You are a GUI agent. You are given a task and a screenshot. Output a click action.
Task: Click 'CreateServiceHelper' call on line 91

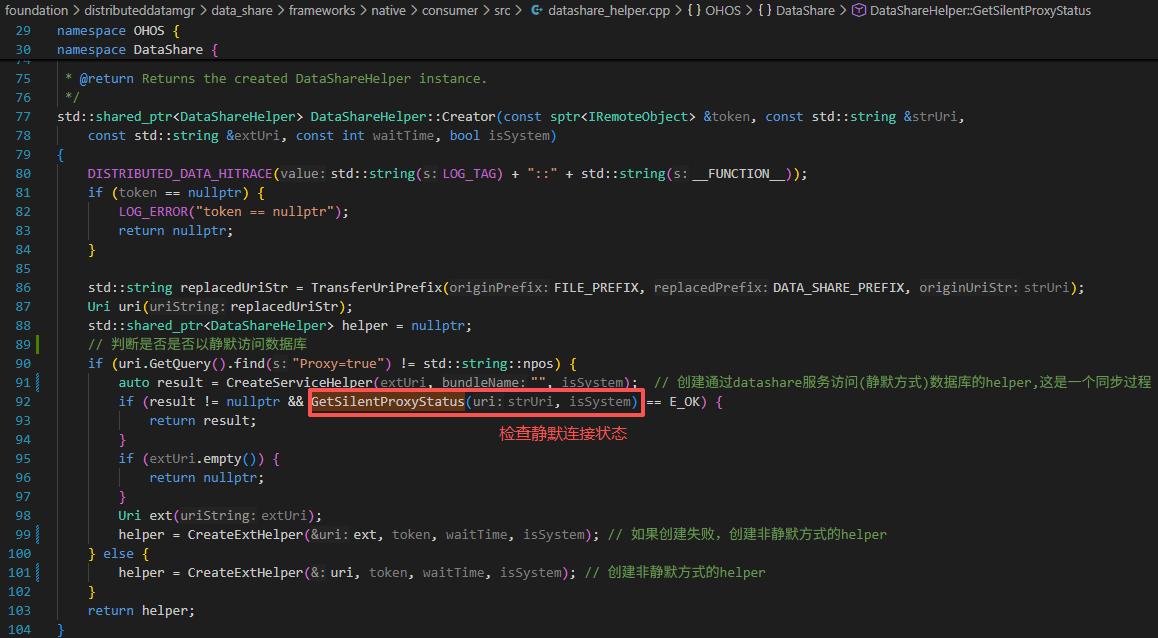coord(299,383)
